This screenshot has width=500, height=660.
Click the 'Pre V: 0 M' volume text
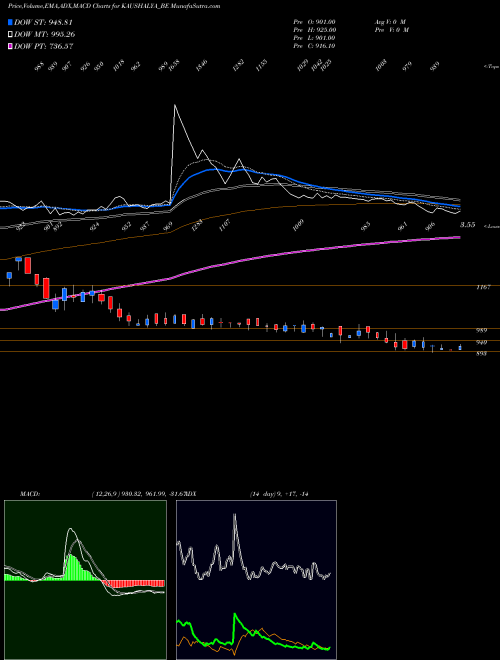(x=392, y=30)
